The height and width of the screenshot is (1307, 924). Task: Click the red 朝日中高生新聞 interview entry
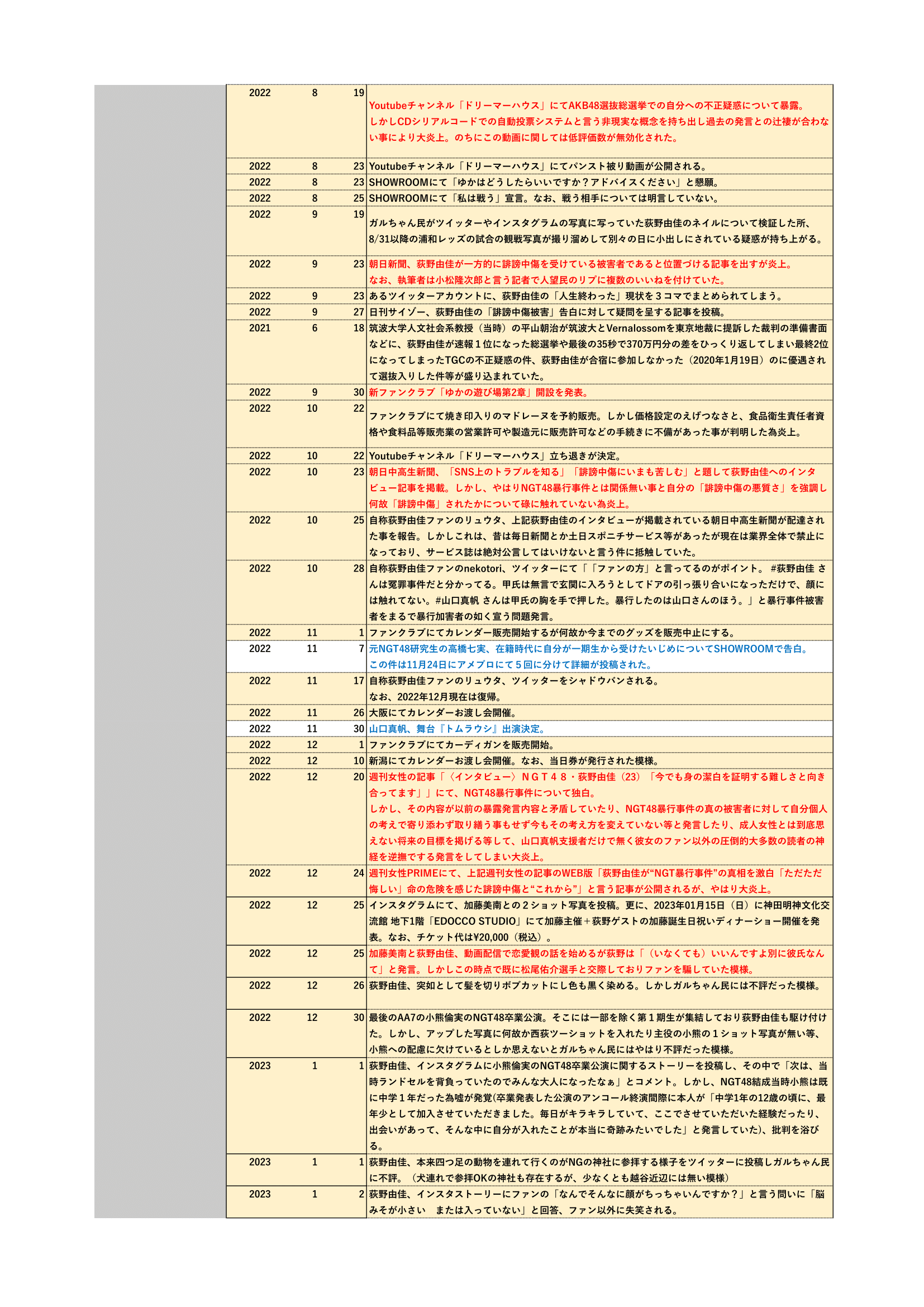599,488
